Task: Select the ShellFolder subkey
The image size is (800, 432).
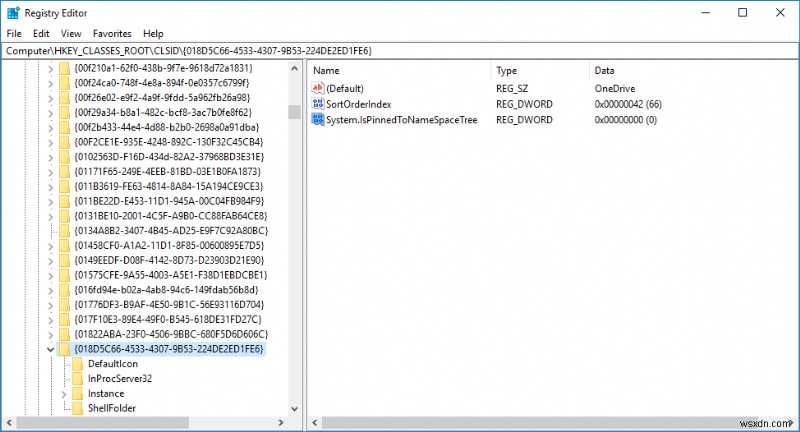Action: coord(112,408)
